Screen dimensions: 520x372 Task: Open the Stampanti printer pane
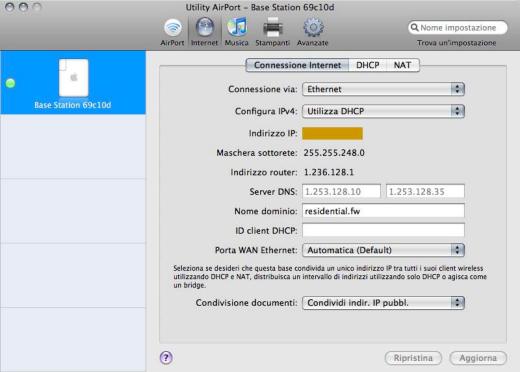pyautogui.click(x=273, y=32)
